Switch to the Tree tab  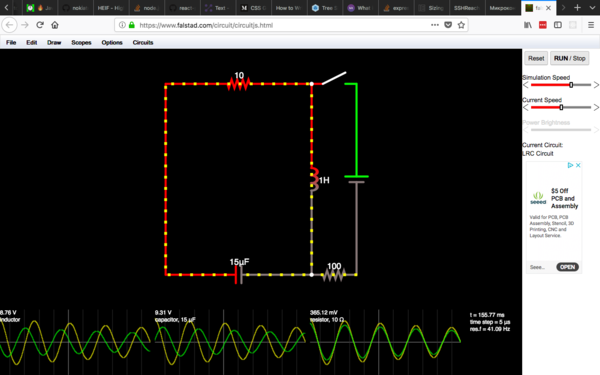[324, 8]
